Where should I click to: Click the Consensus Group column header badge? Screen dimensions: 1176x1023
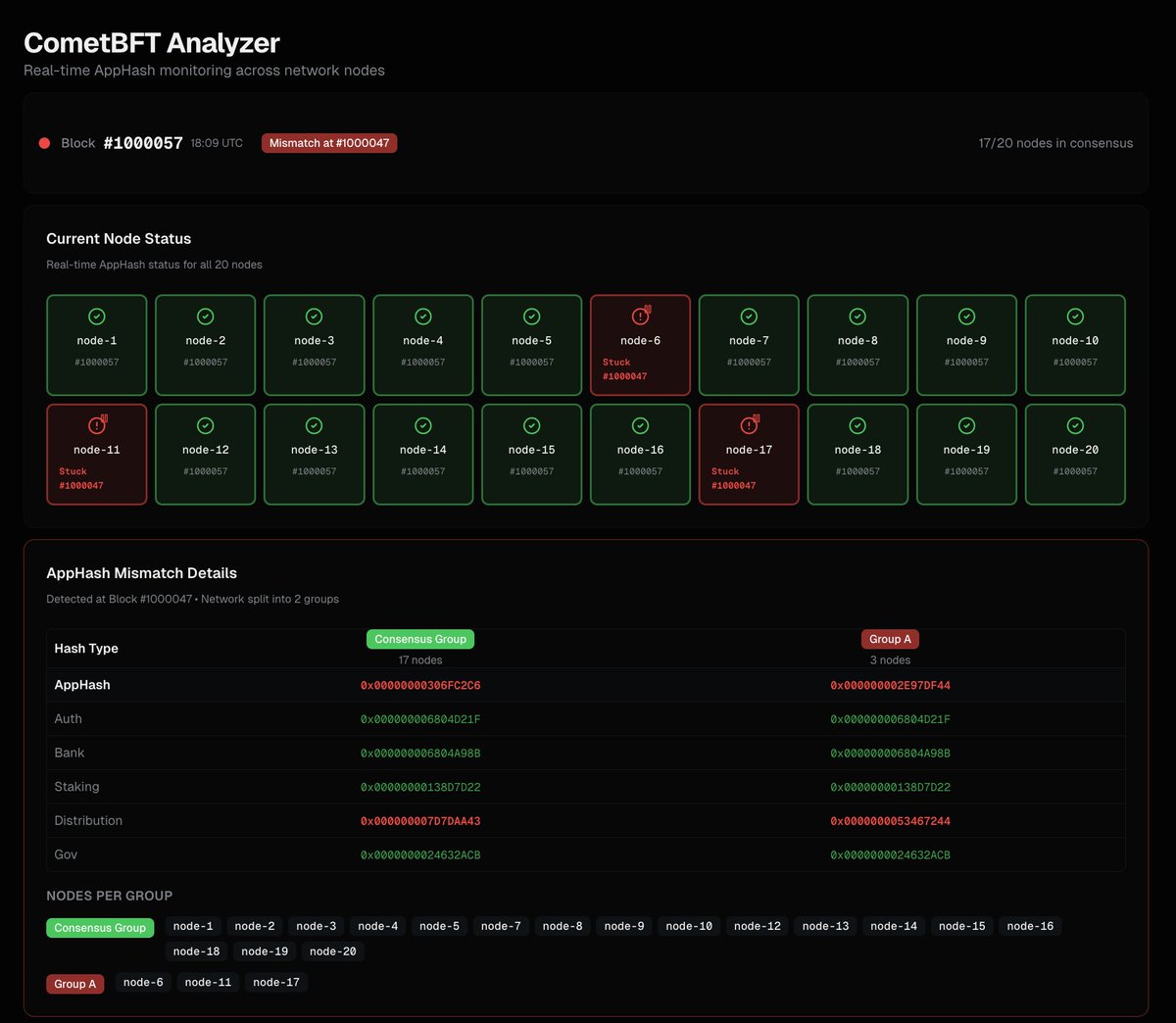point(420,639)
